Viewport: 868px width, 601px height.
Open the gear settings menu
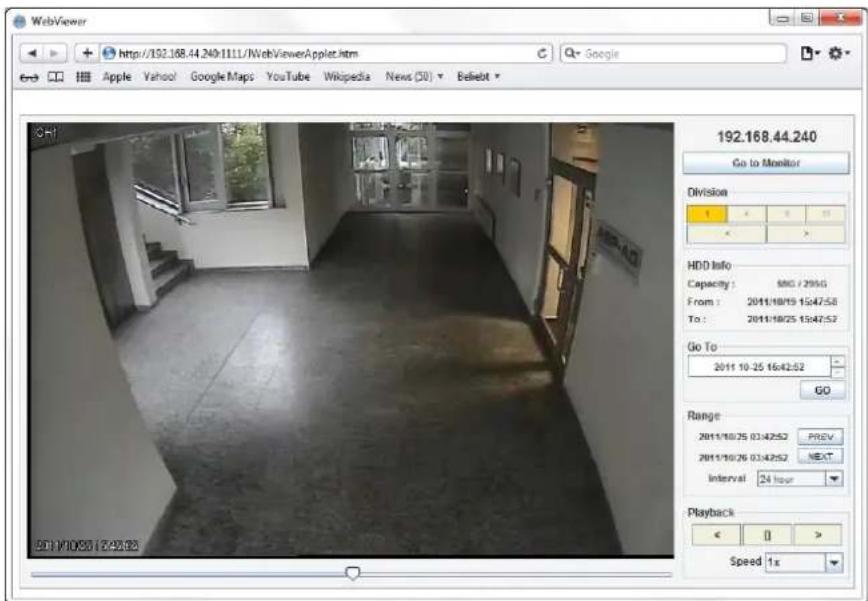839,53
